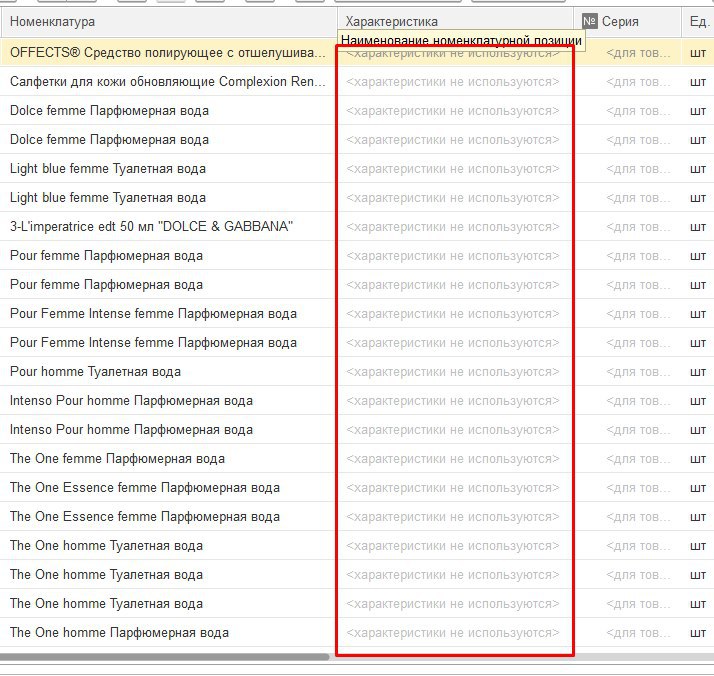The image size is (714, 676).
Task: Click шт unit cell in the Салфетки row
Action: [698, 82]
